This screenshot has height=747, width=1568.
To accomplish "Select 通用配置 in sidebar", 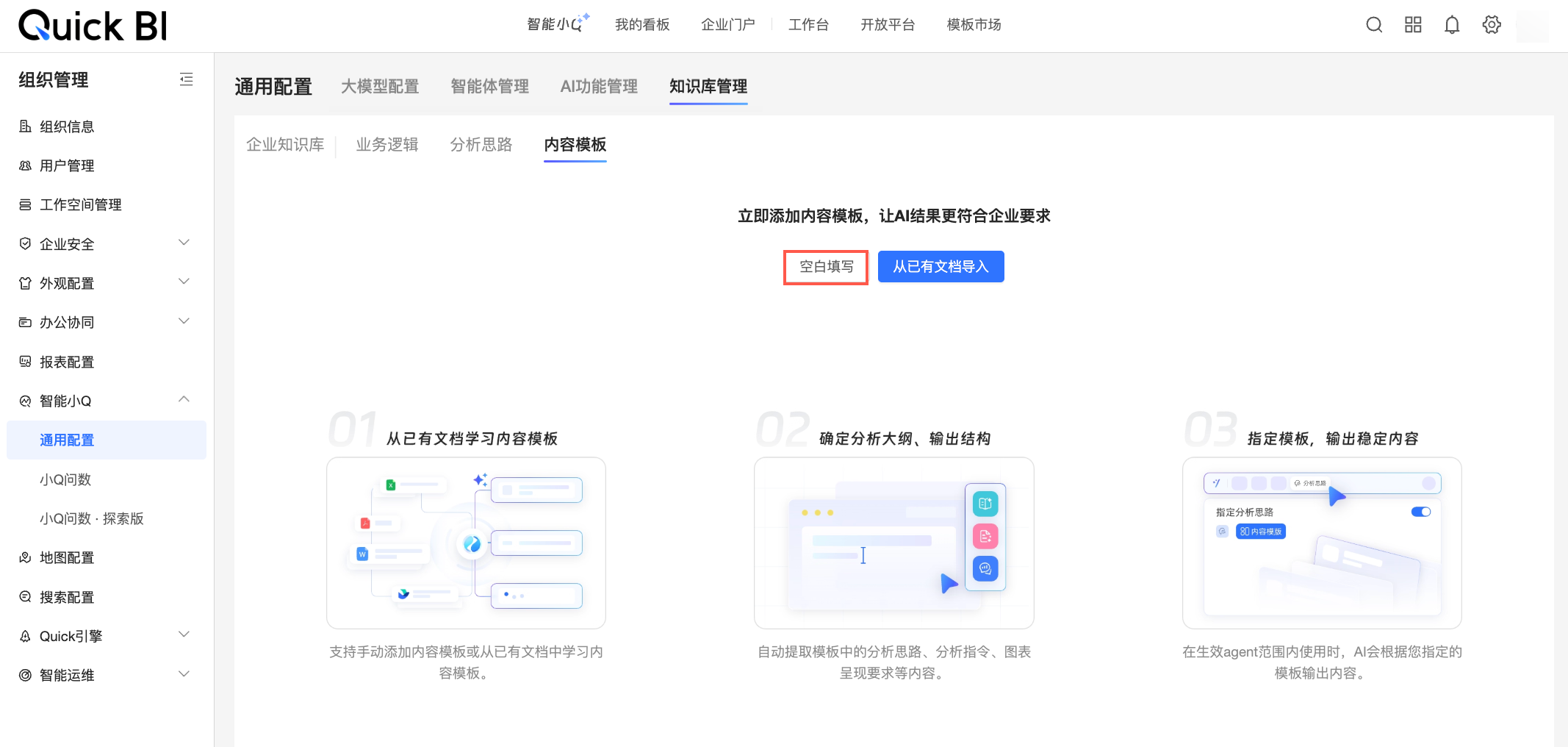I will (107, 440).
